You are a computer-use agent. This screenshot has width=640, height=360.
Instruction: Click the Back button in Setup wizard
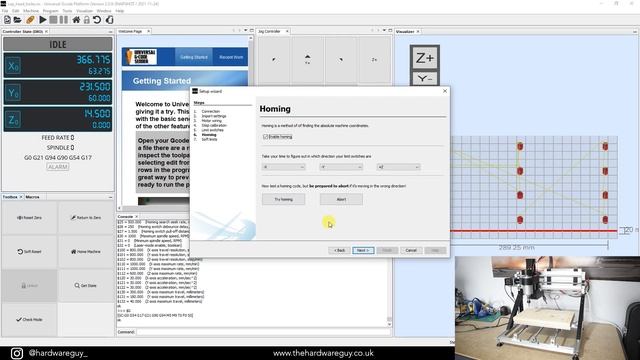point(339,250)
